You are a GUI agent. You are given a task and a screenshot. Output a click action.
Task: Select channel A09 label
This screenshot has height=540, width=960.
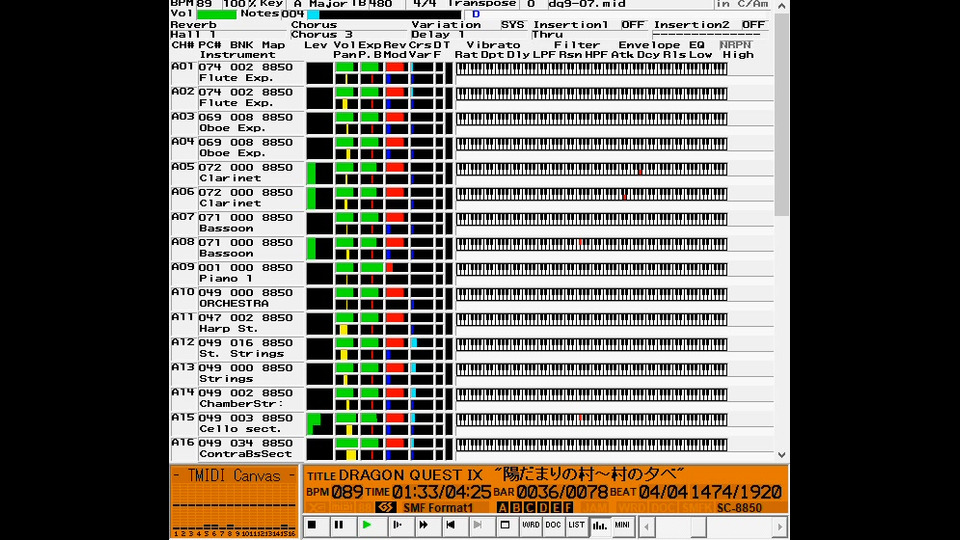coord(183,267)
